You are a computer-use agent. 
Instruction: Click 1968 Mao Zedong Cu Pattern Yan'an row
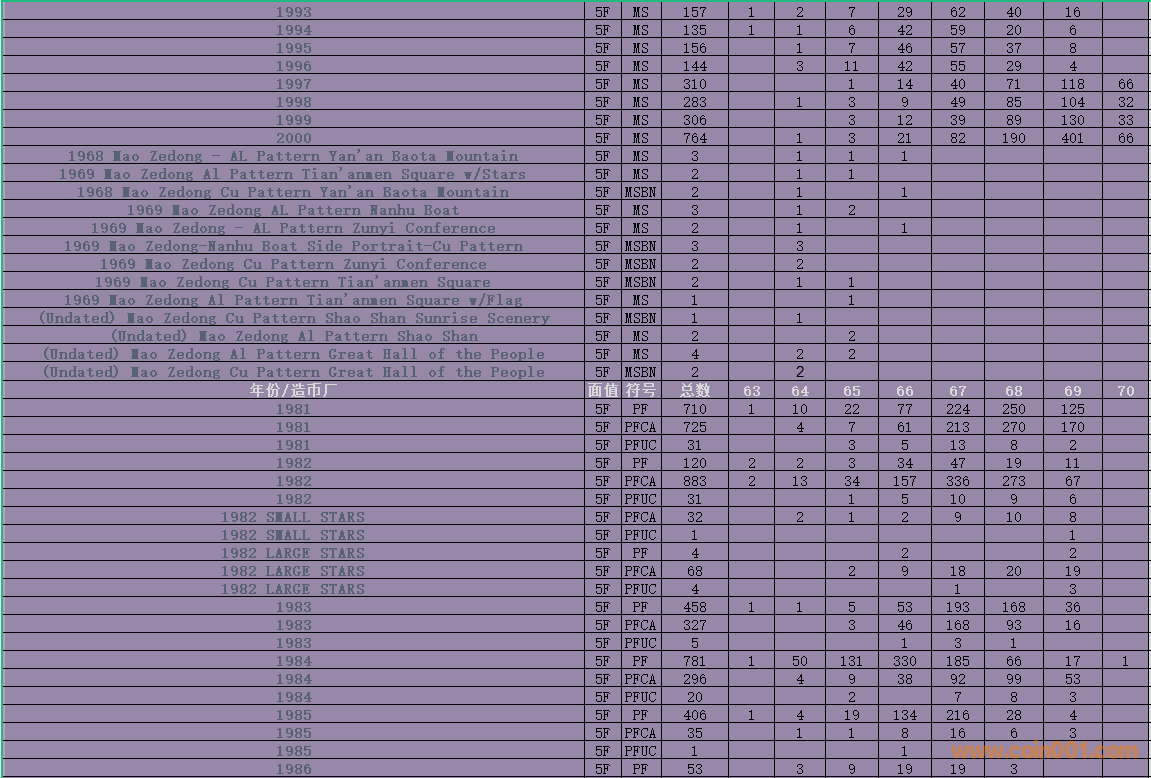293,193
